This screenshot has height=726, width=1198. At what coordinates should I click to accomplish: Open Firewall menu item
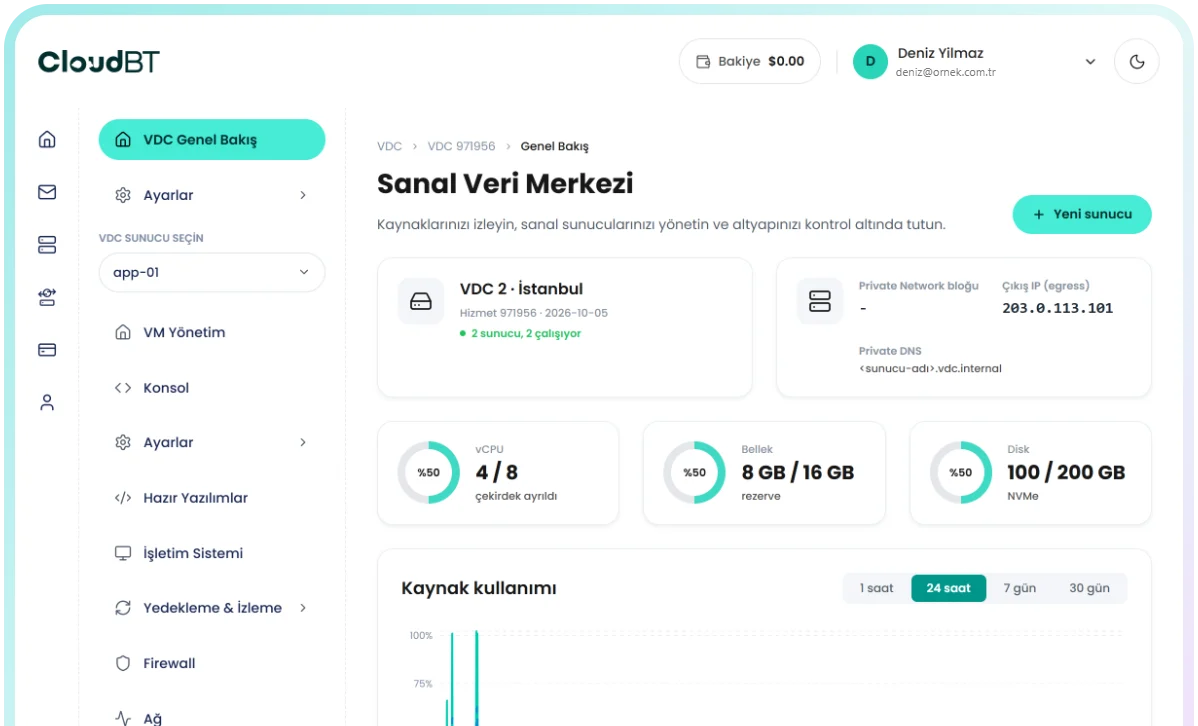[x=212, y=663]
